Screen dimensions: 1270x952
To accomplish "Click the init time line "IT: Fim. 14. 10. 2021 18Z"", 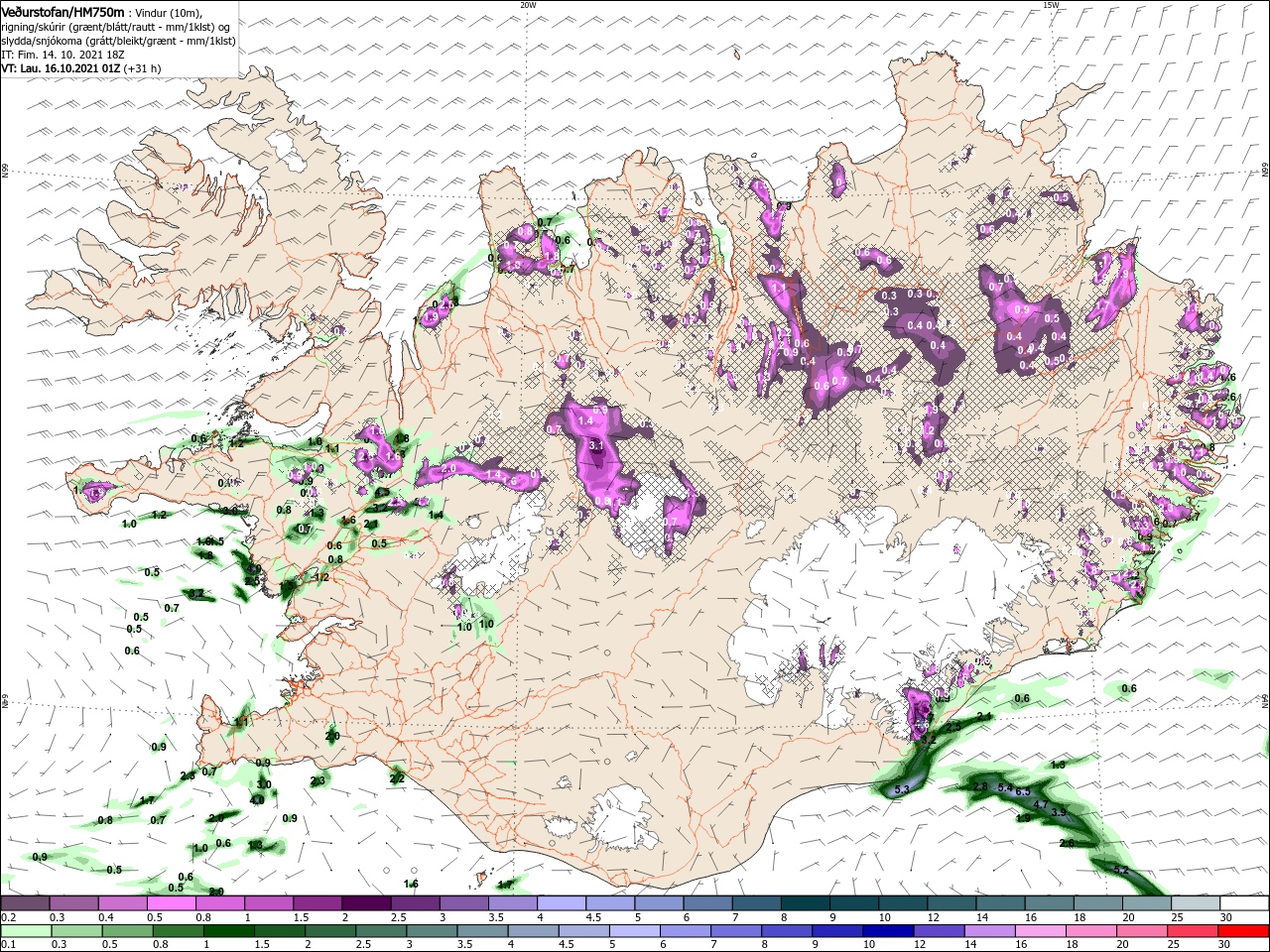I will [x=62, y=55].
